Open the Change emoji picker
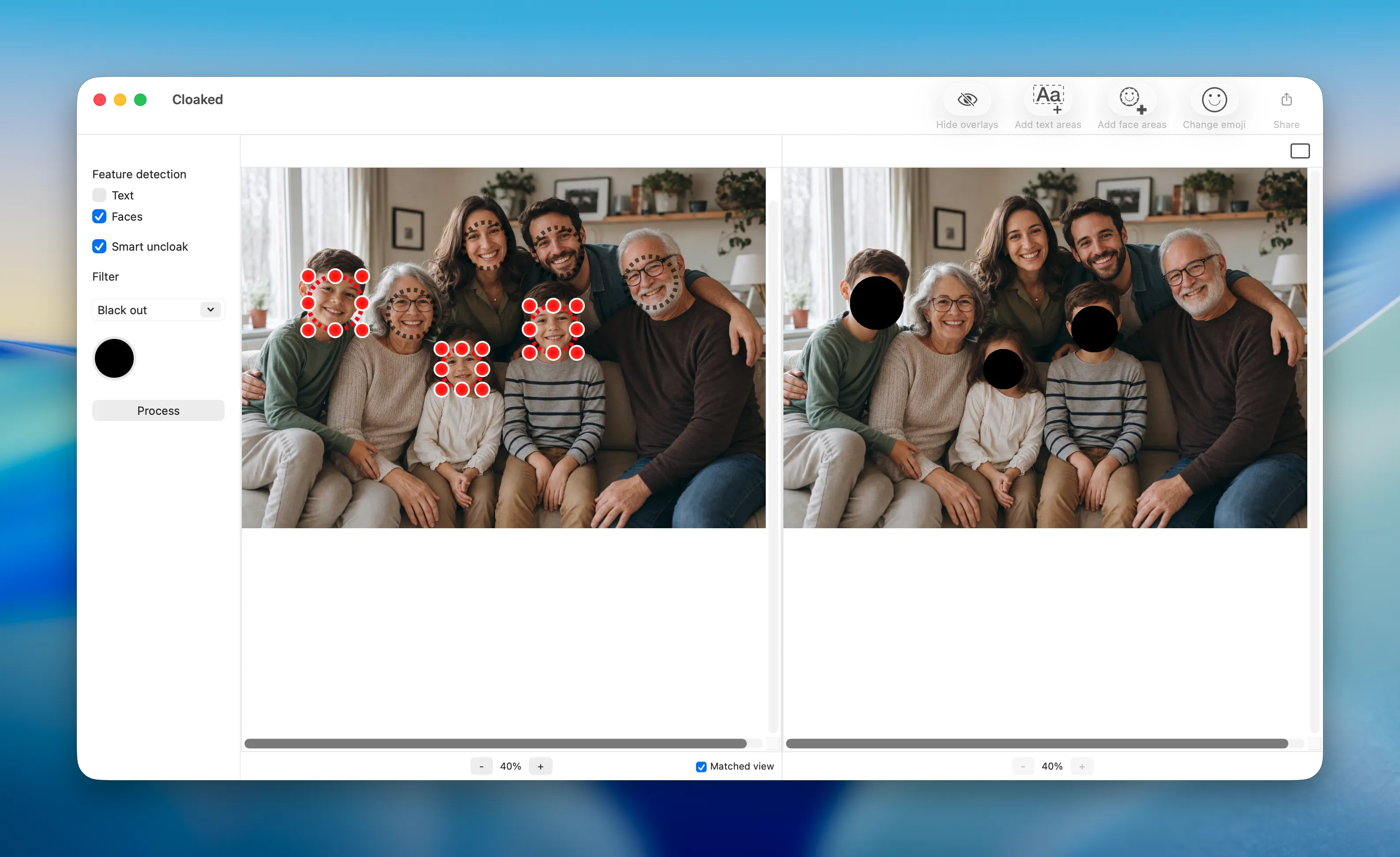 coord(1214,100)
